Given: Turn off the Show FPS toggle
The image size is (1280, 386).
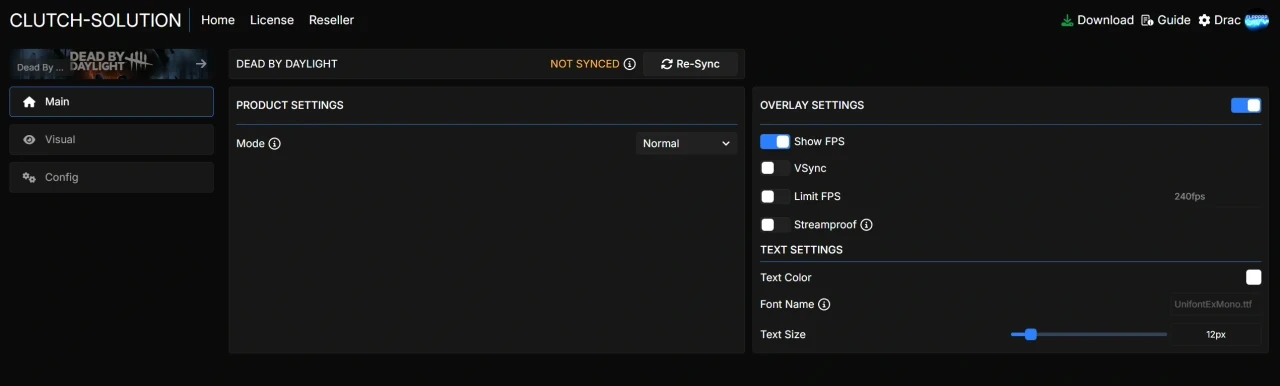Looking at the screenshot, I should tap(775, 142).
